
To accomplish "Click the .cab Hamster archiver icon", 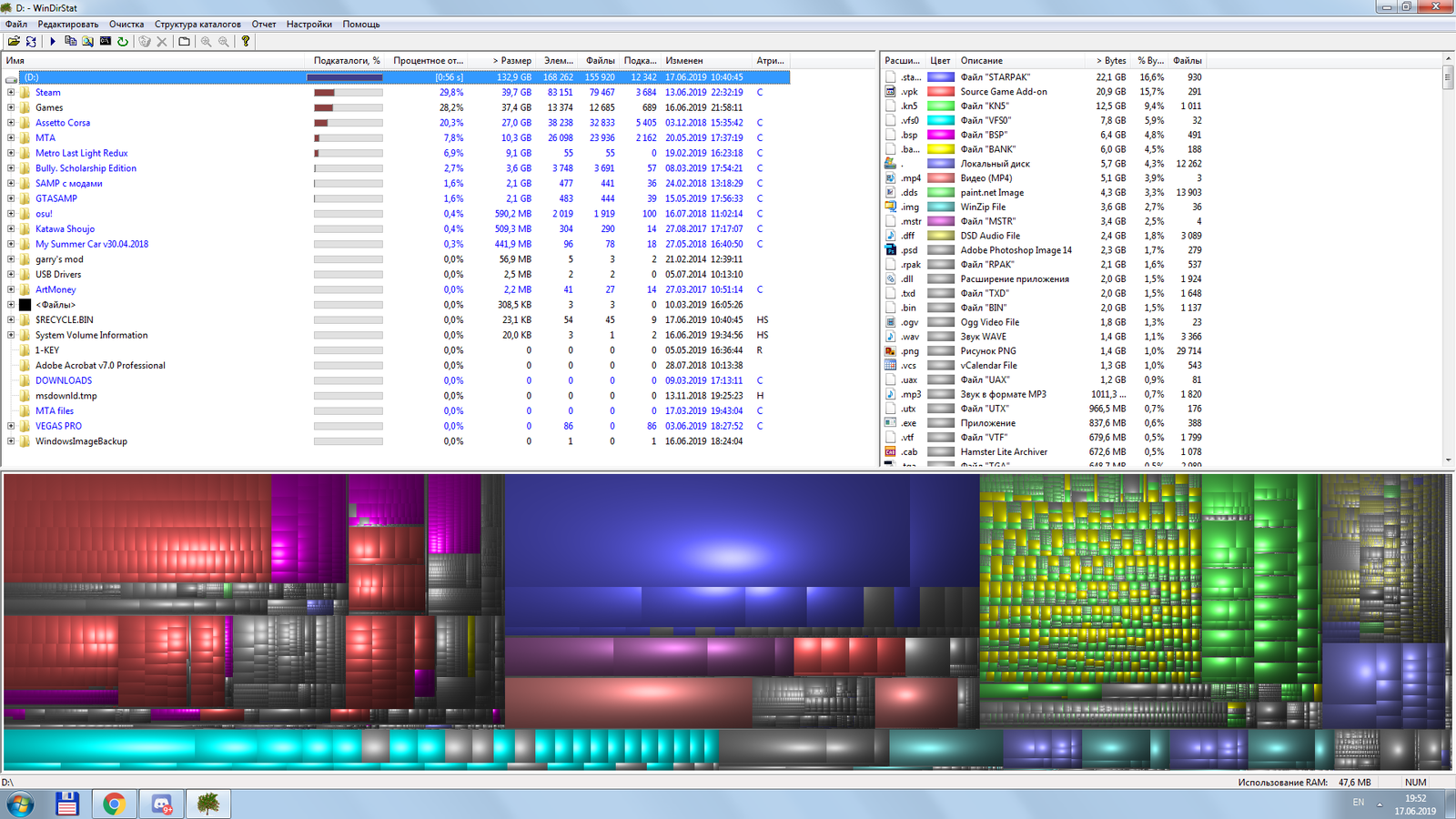I will (890, 452).
